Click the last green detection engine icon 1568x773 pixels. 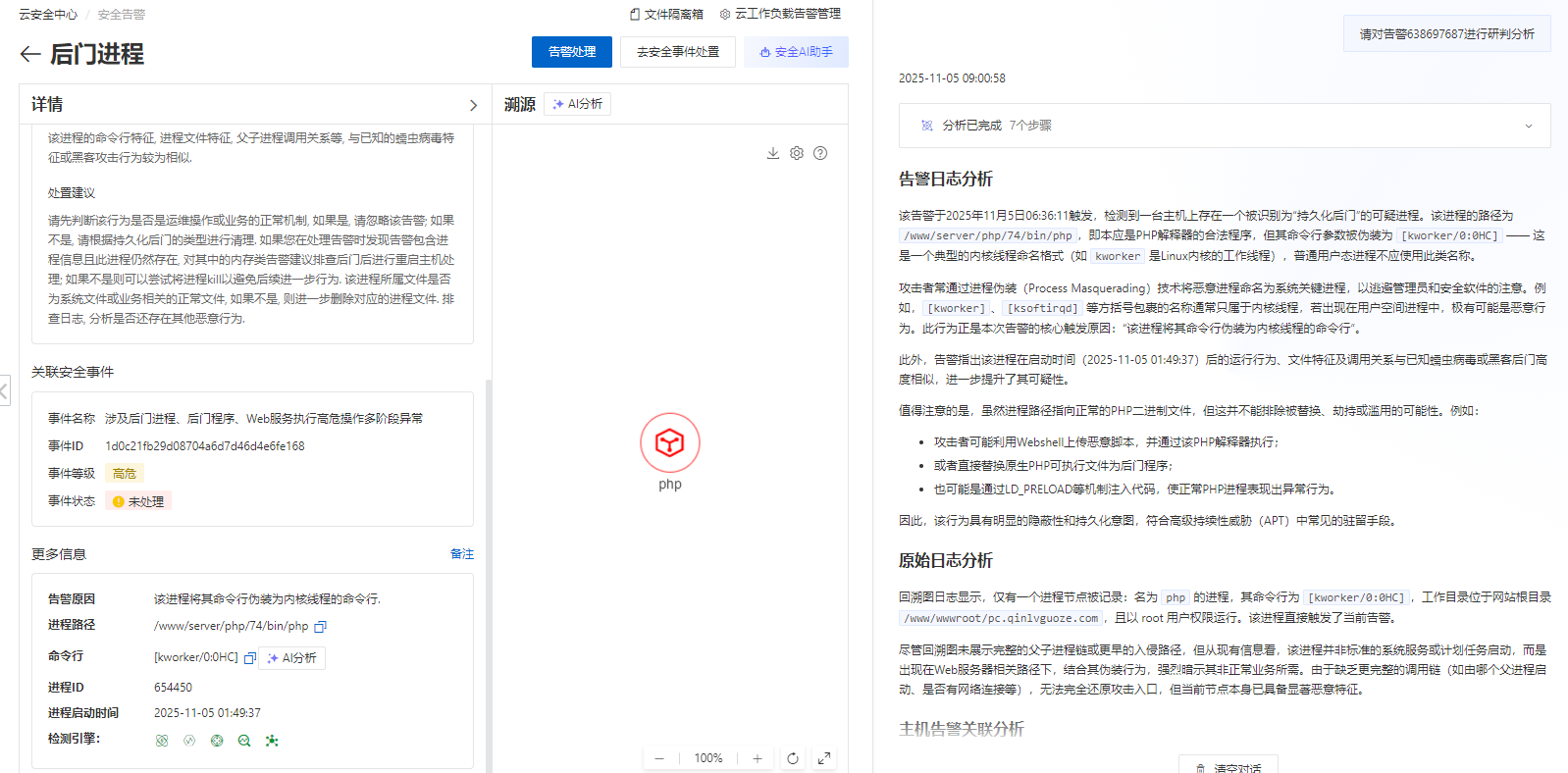point(272,741)
